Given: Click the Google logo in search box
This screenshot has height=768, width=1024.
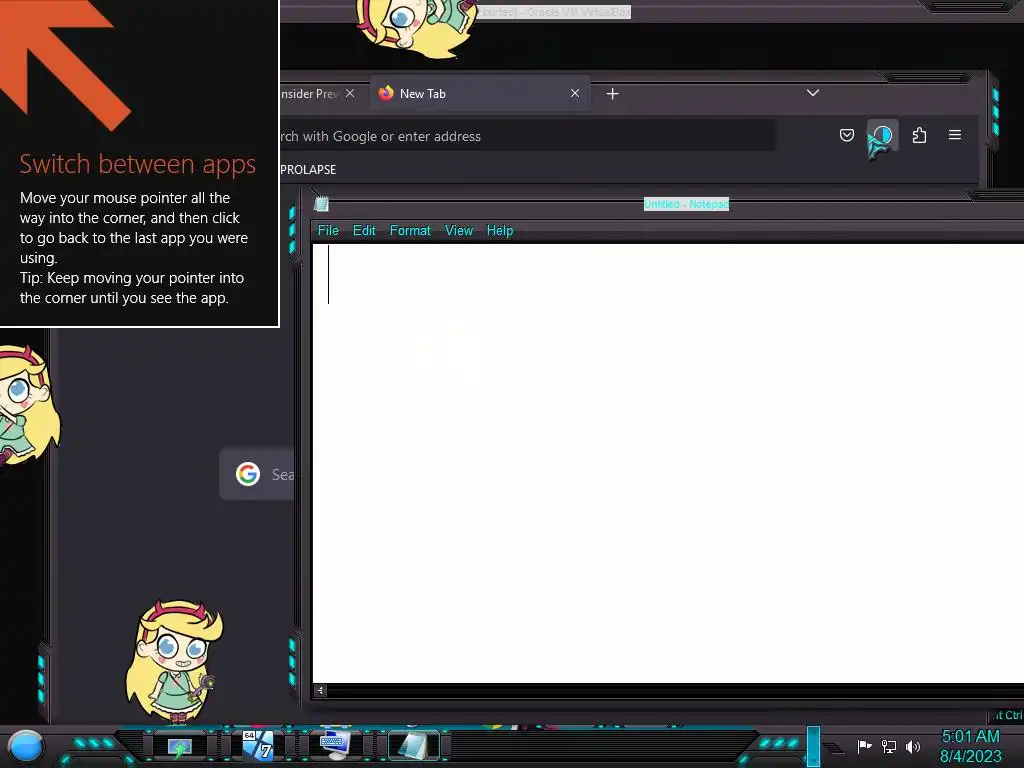Looking at the screenshot, I should [248, 474].
